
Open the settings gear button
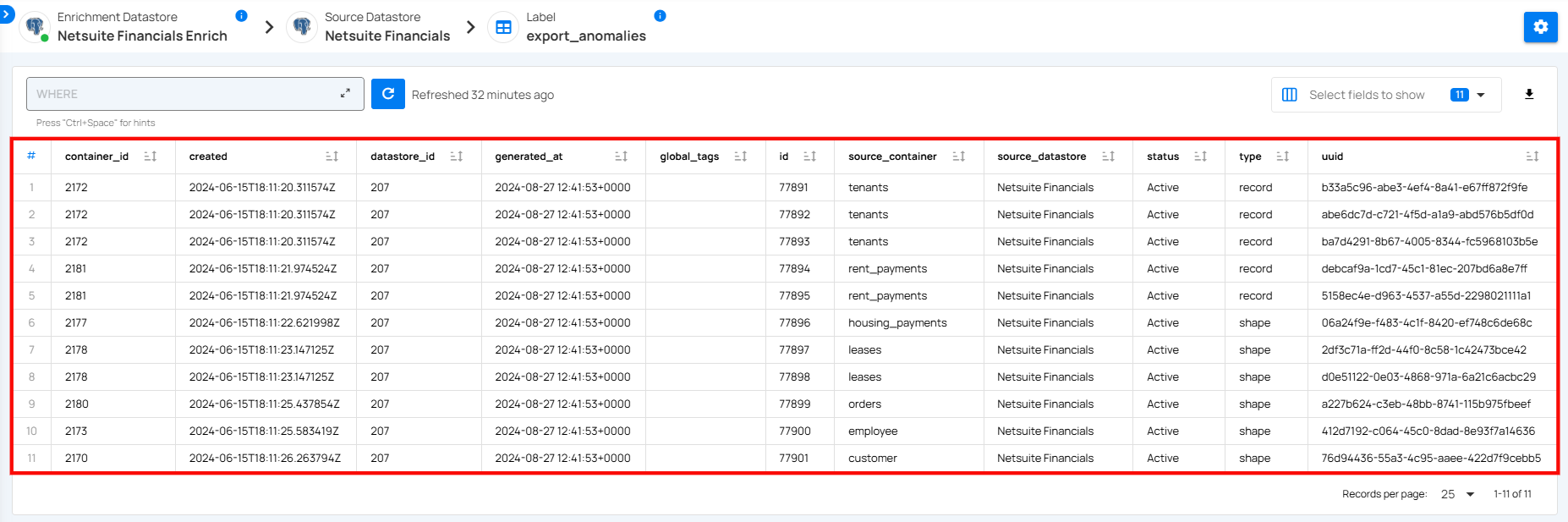click(1540, 27)
